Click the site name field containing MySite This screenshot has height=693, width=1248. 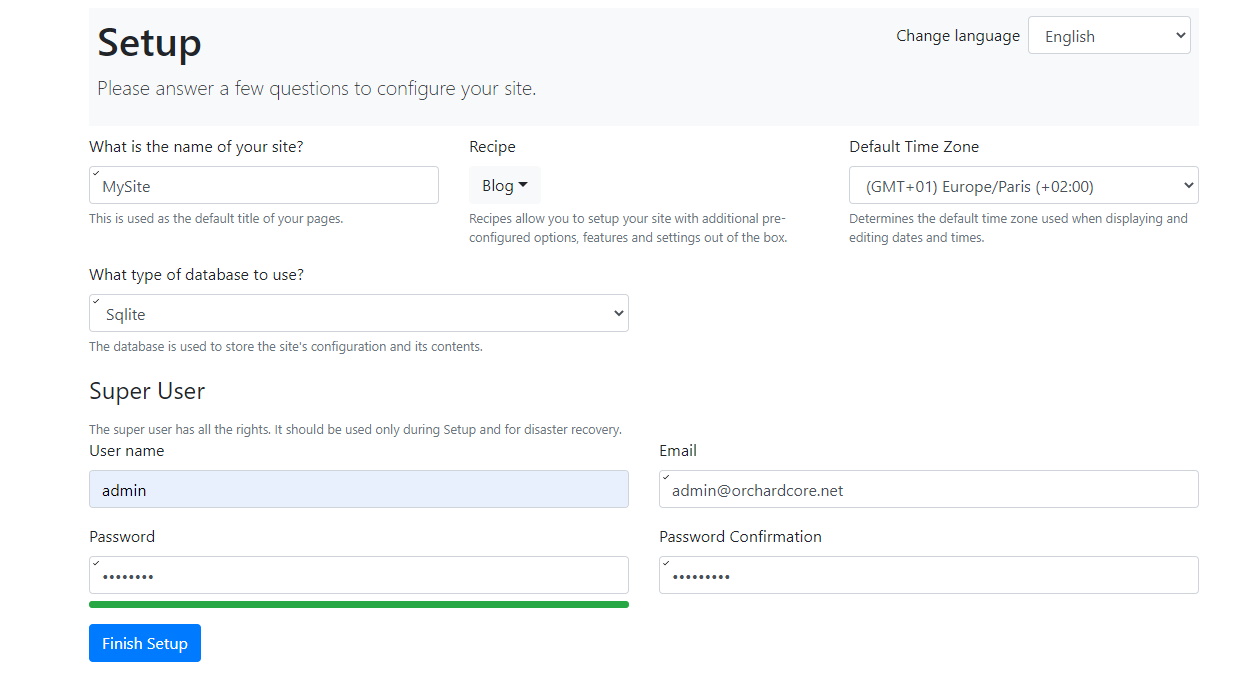[264, 186]
